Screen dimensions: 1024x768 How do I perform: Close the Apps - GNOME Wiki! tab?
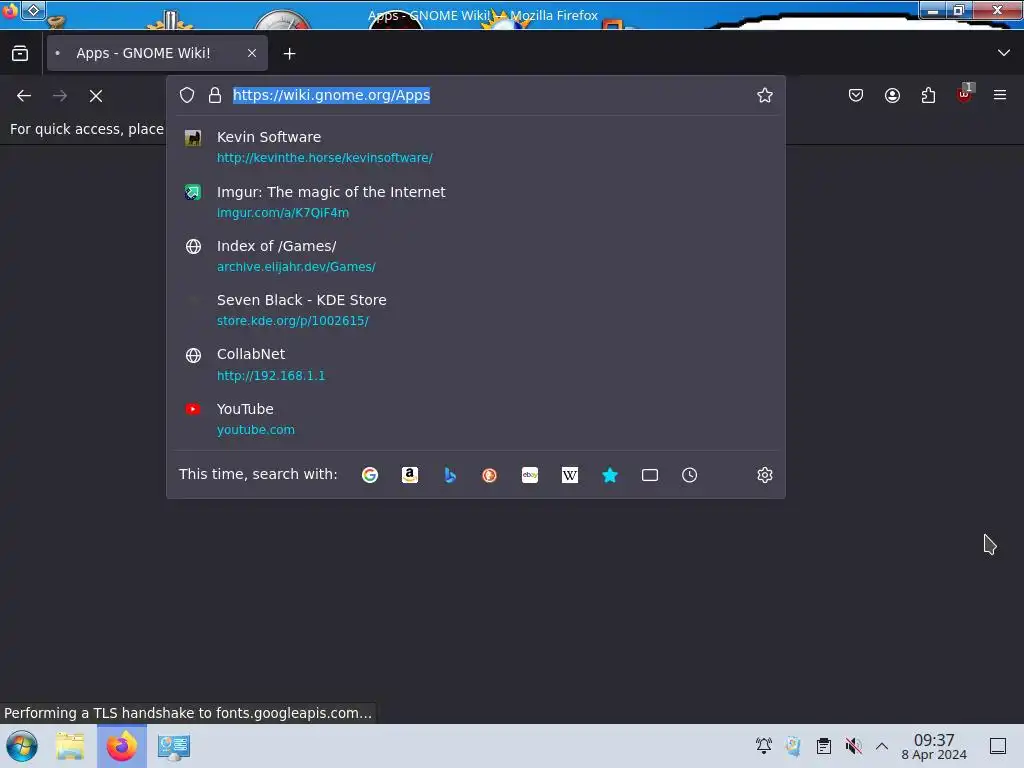252,54
